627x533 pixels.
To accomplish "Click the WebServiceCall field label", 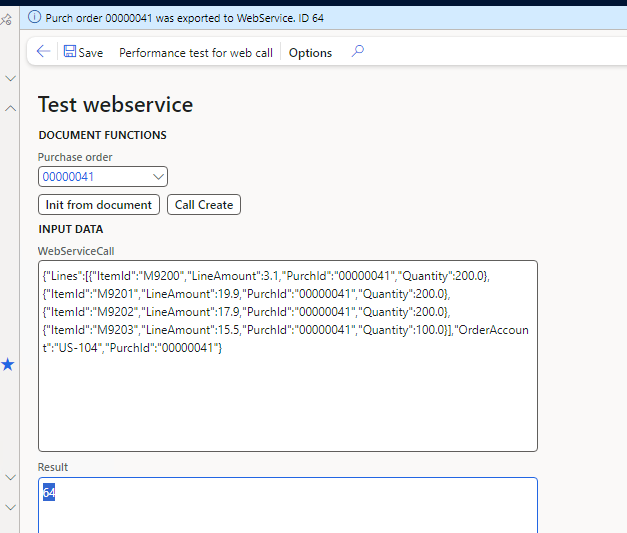I will click(x=76, y=251).
